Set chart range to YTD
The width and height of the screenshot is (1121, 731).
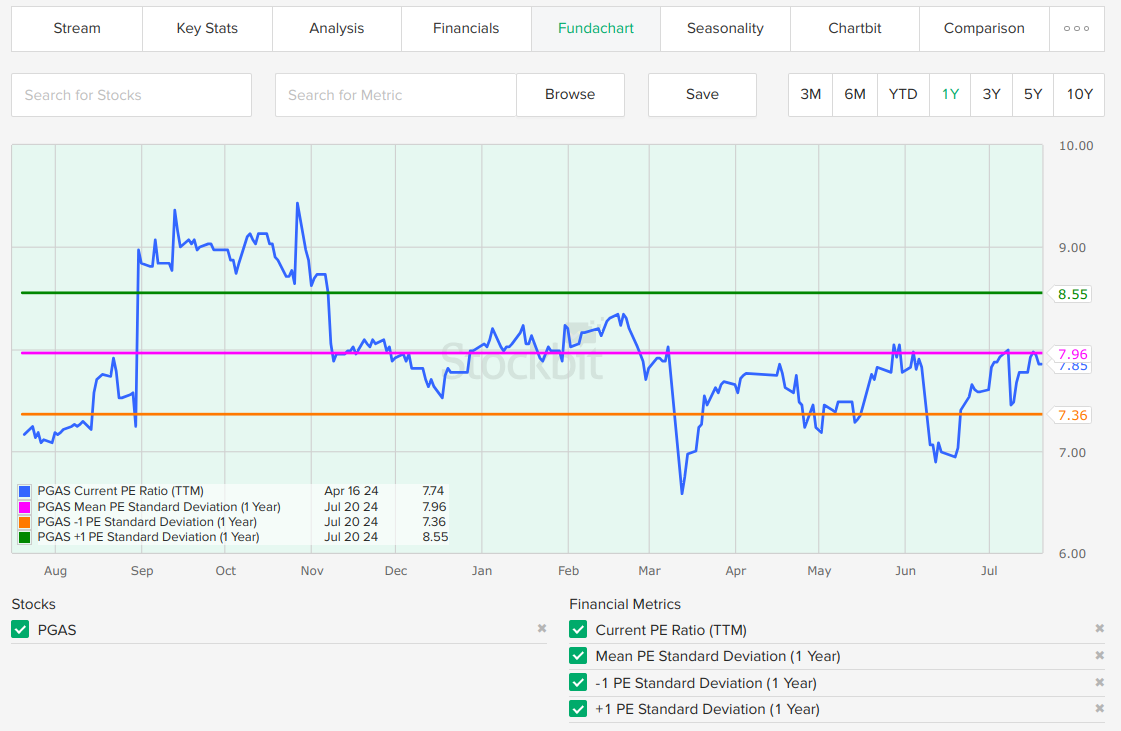(903, 95)
